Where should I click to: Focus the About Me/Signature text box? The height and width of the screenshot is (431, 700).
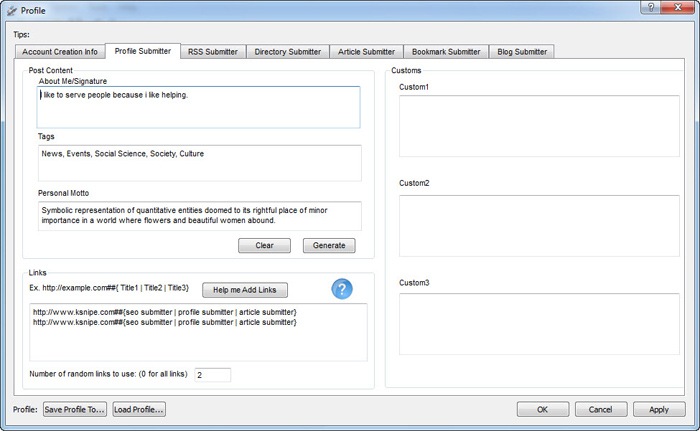[x=198, y=107]
